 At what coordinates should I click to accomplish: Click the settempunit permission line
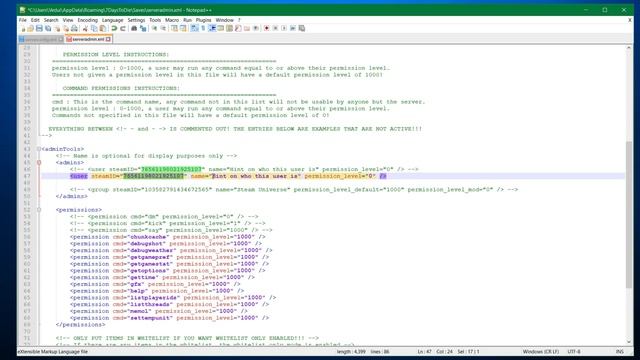tap(169, 318)
